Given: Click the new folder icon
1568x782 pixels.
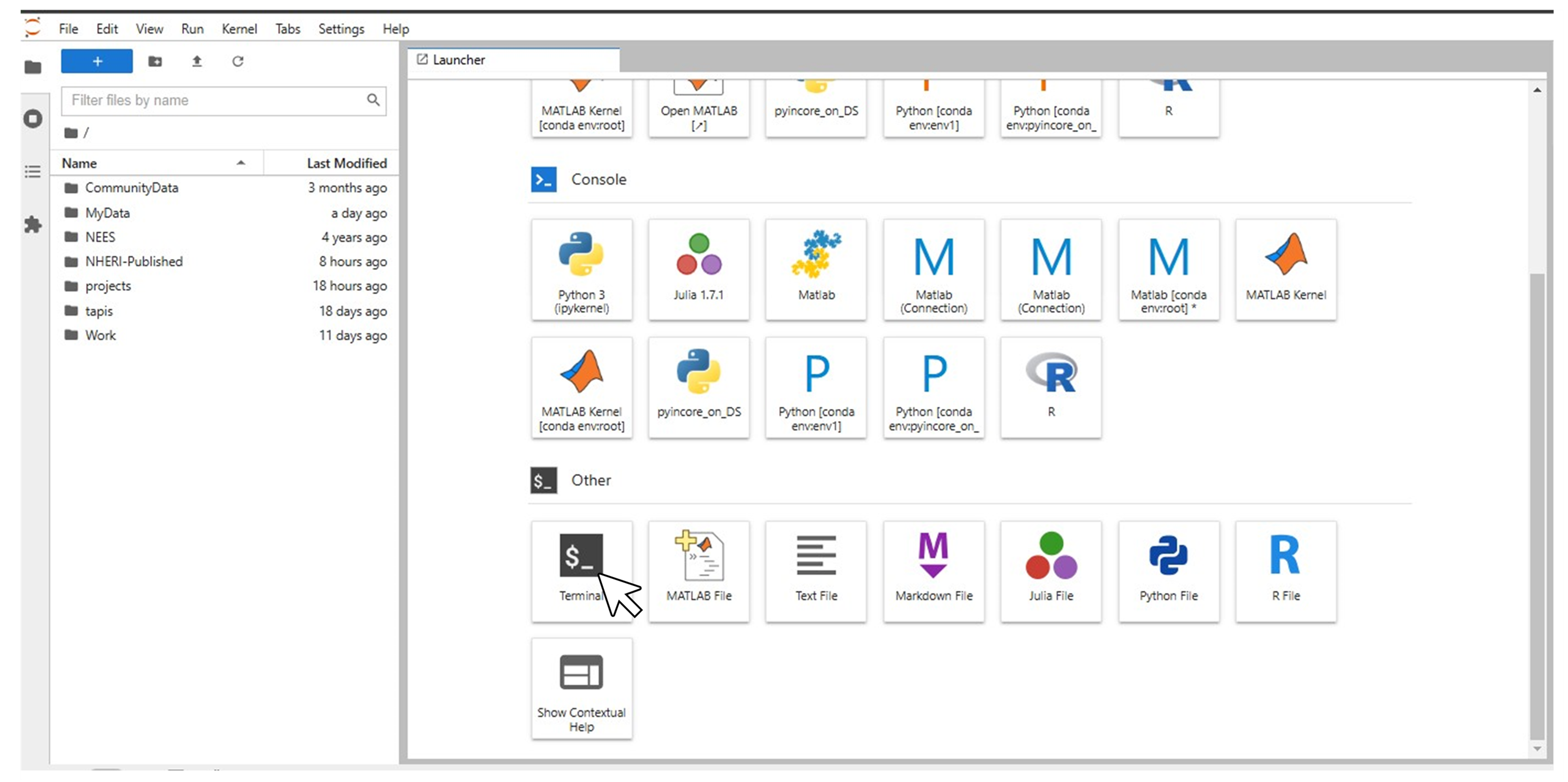Looking at the screenshot, I should pos(155,61).
